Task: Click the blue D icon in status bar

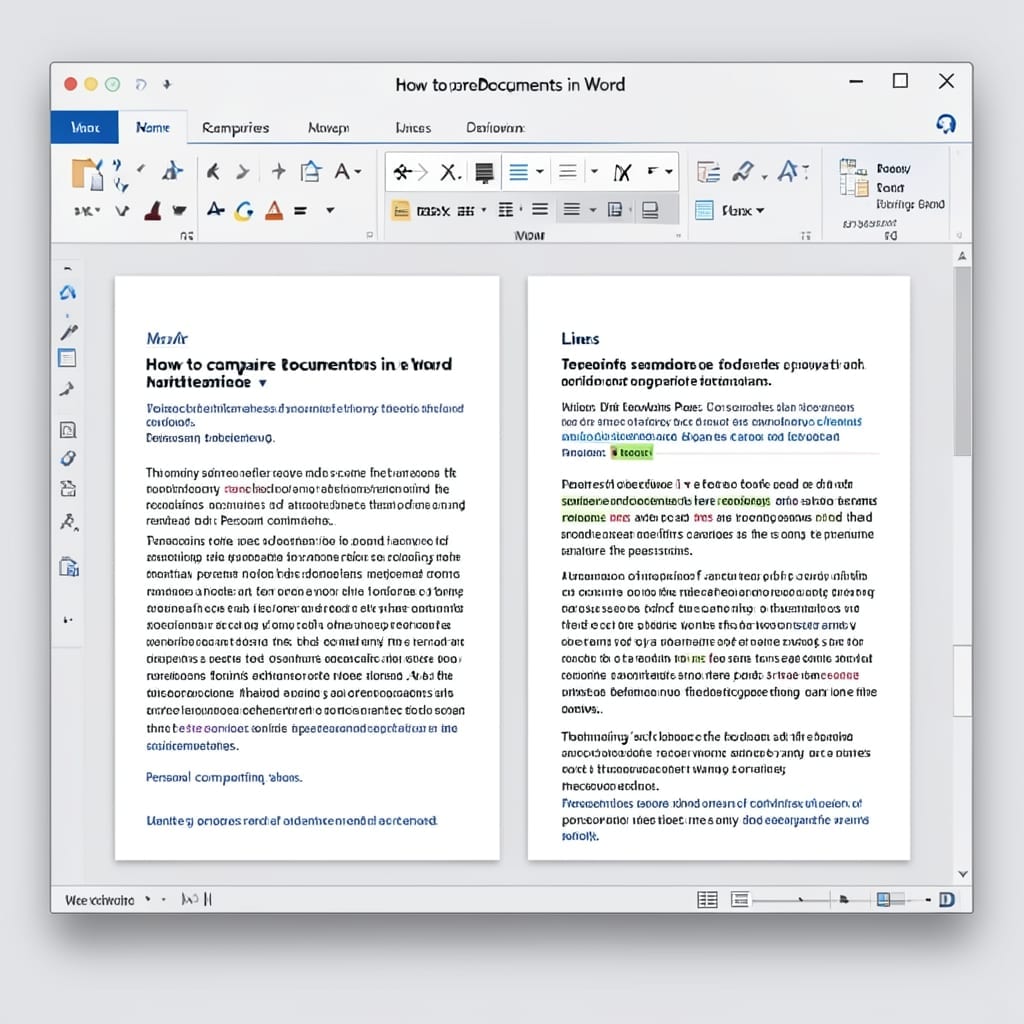Action: [x=947, y=900]
